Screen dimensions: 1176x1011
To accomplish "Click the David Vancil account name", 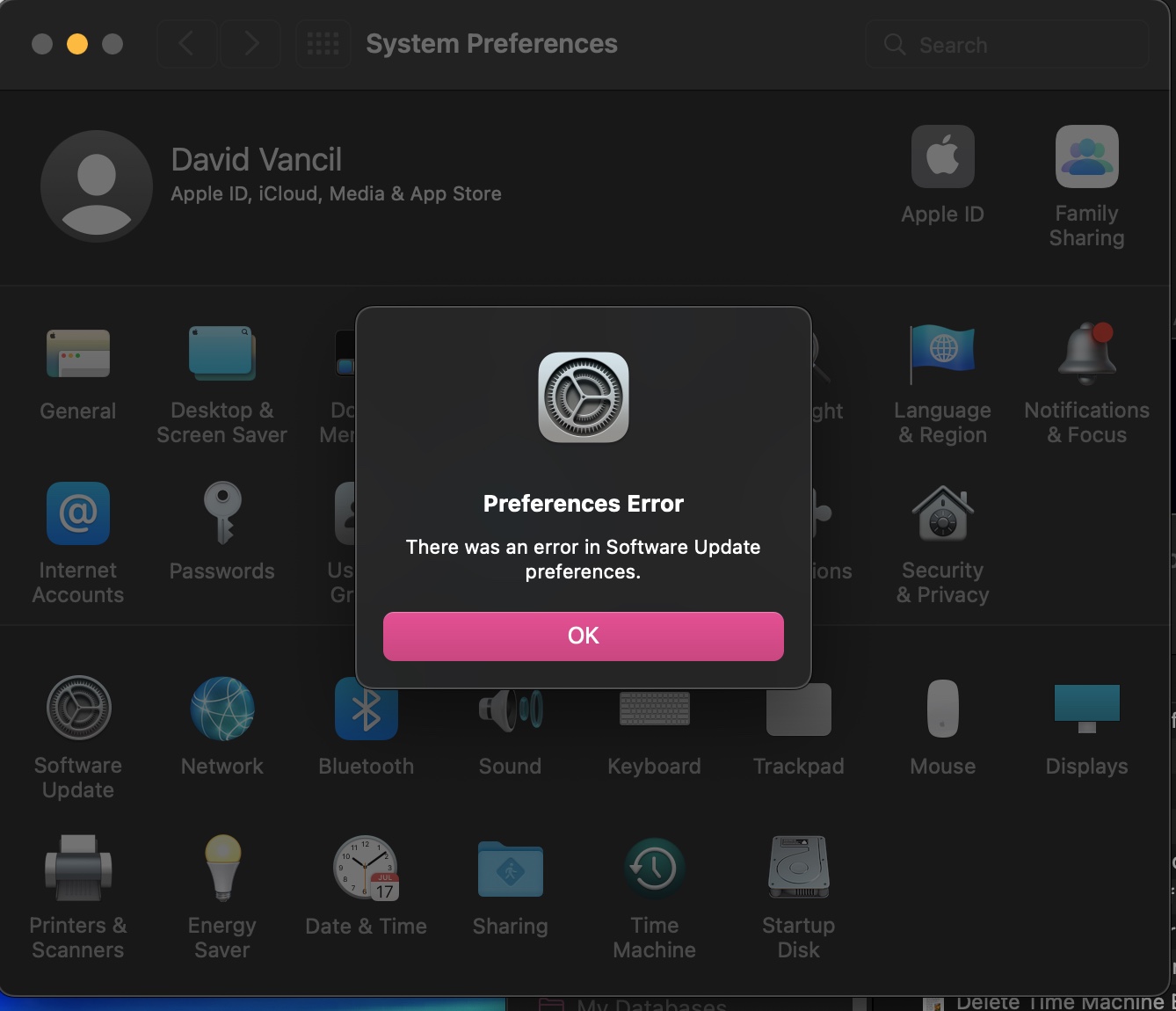I will 257,159.
